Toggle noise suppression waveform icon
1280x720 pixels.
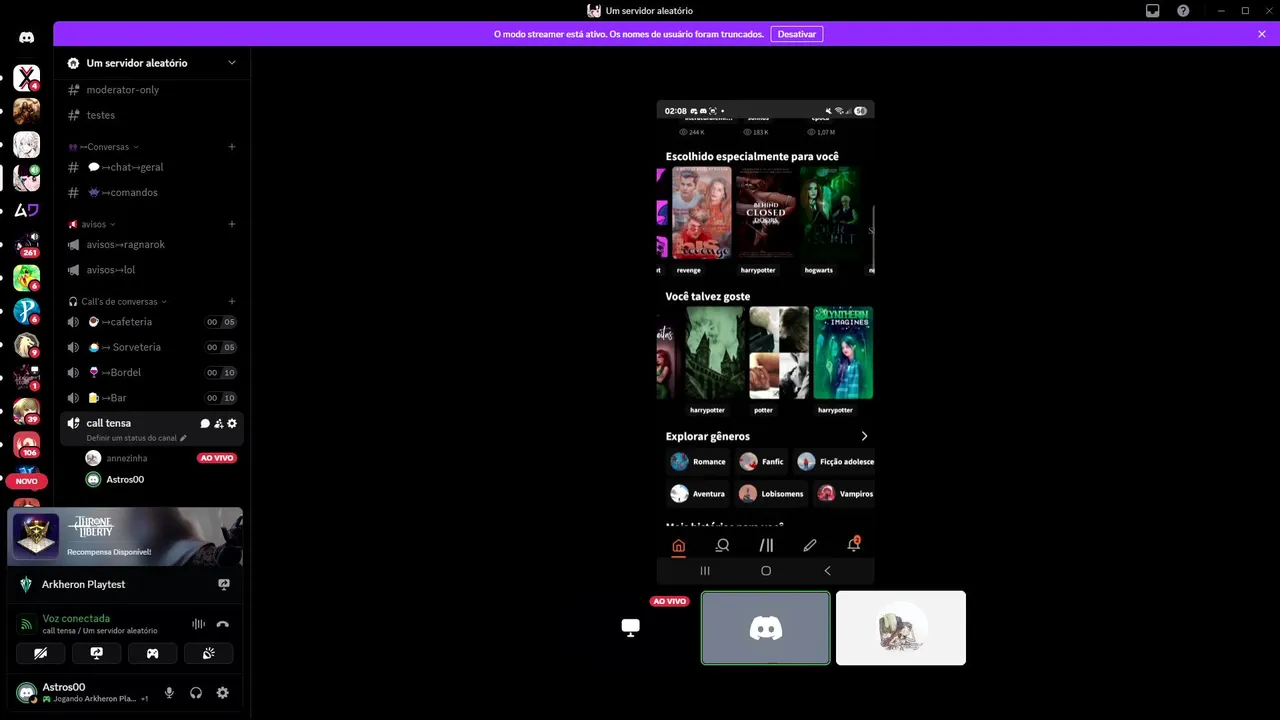tap(198, 624)
